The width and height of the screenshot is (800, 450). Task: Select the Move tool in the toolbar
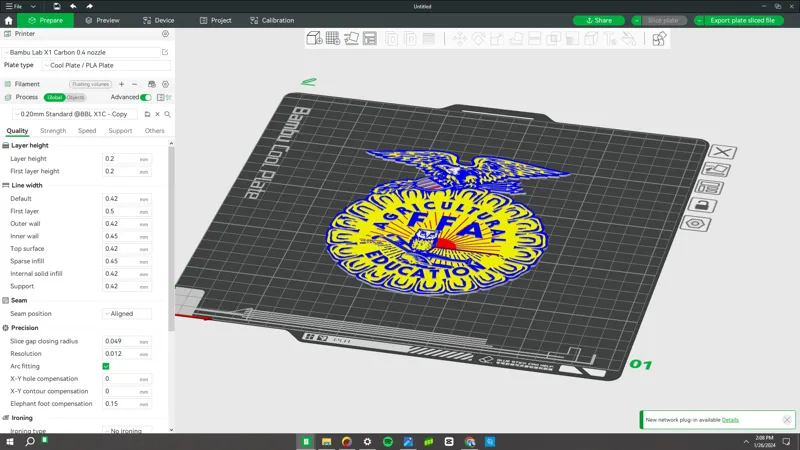[460, 39]
